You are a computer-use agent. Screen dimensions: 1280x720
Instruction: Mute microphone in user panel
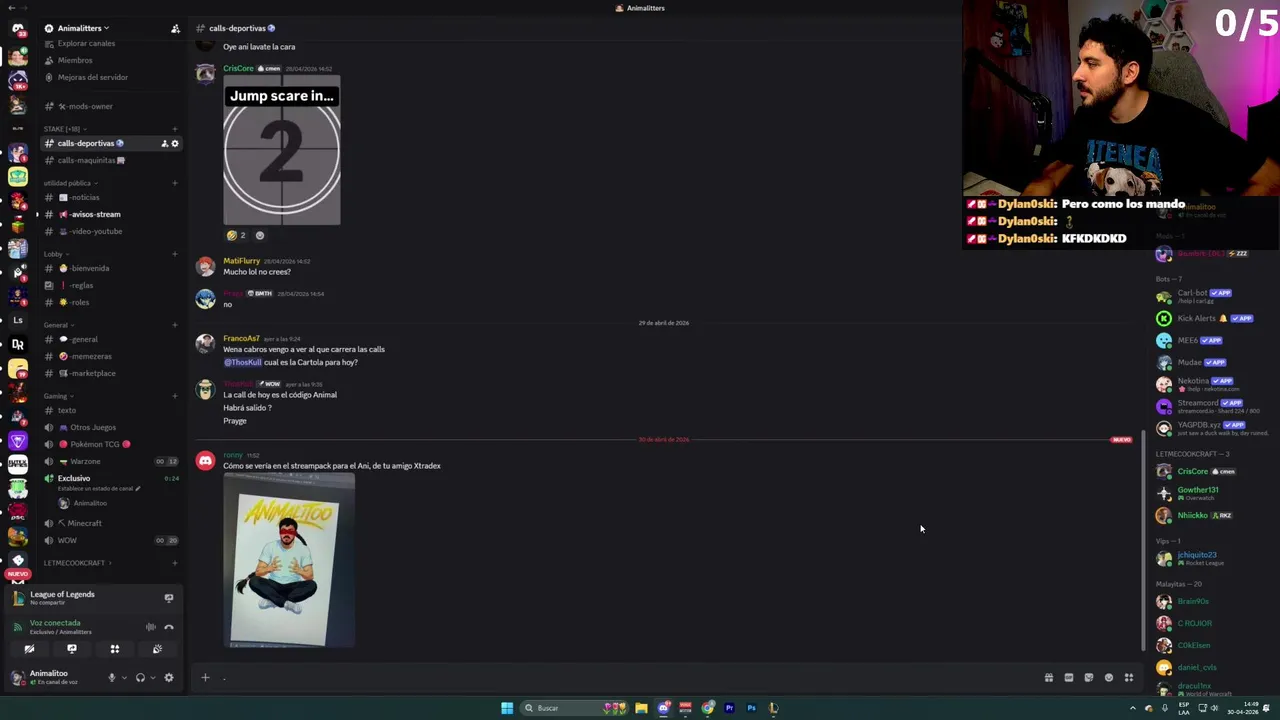click(x=112, y=677)
